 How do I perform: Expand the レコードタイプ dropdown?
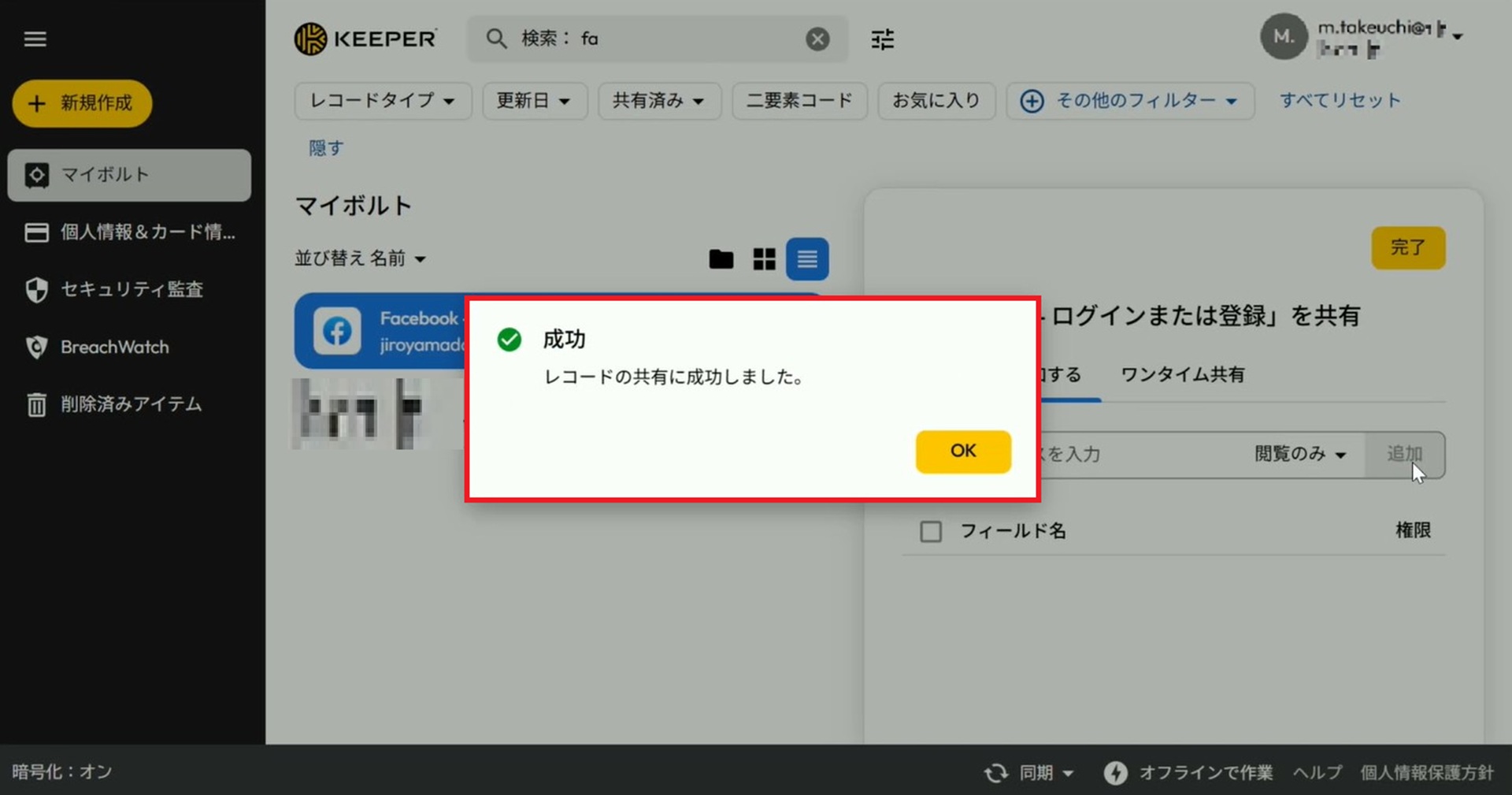383,101
